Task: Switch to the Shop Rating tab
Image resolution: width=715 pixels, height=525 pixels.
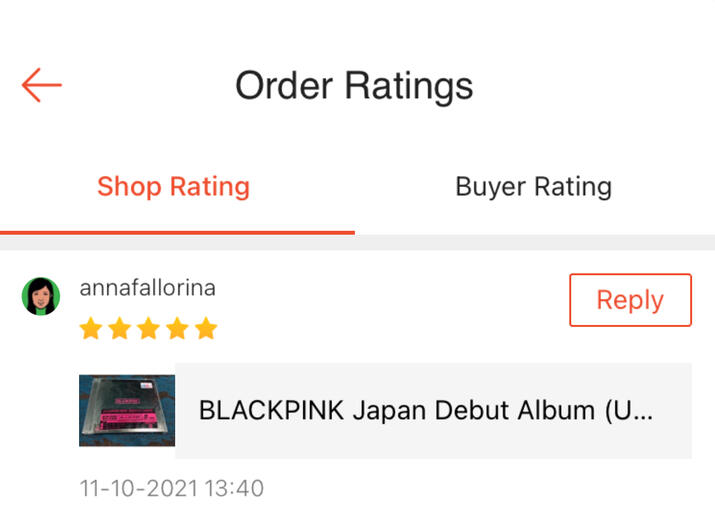Action: tap(173, 186)
